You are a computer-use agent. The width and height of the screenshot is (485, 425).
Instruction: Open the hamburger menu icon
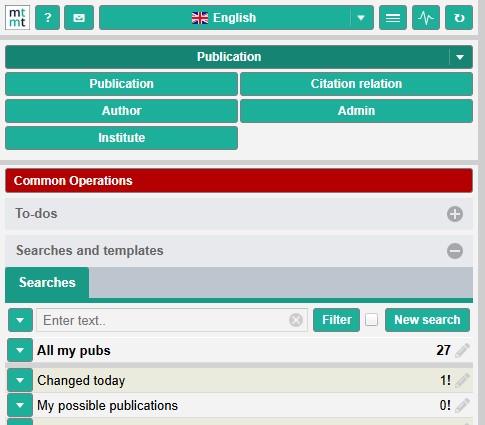[393, 18]
